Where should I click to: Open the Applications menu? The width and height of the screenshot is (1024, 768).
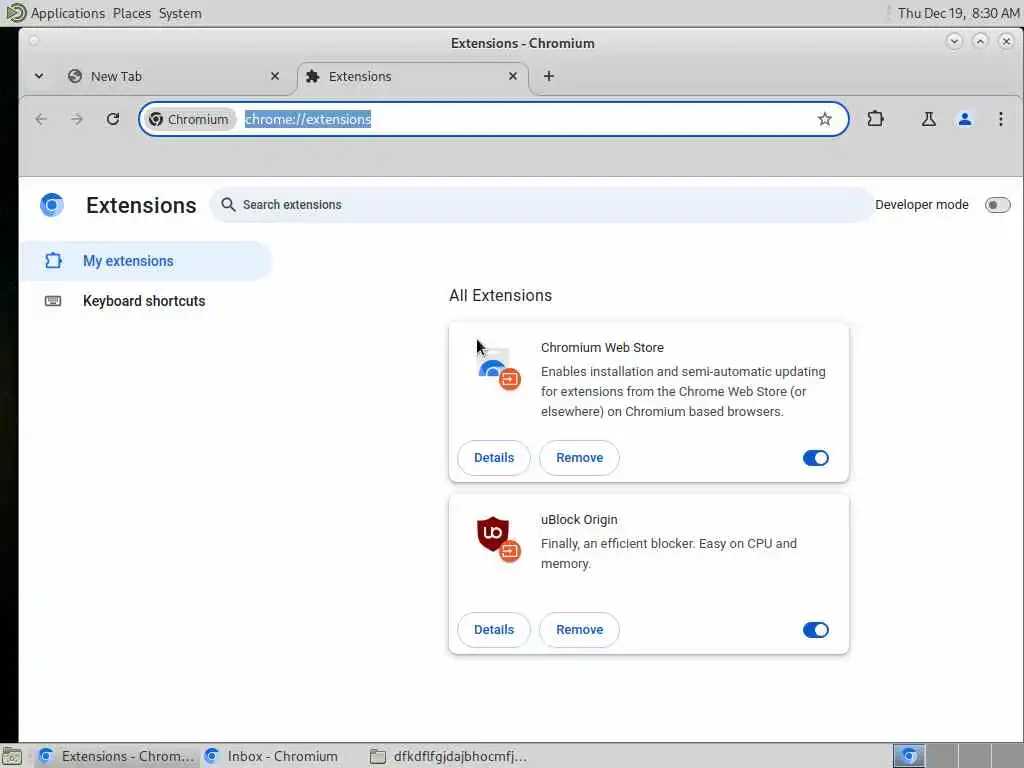[68, 13]
